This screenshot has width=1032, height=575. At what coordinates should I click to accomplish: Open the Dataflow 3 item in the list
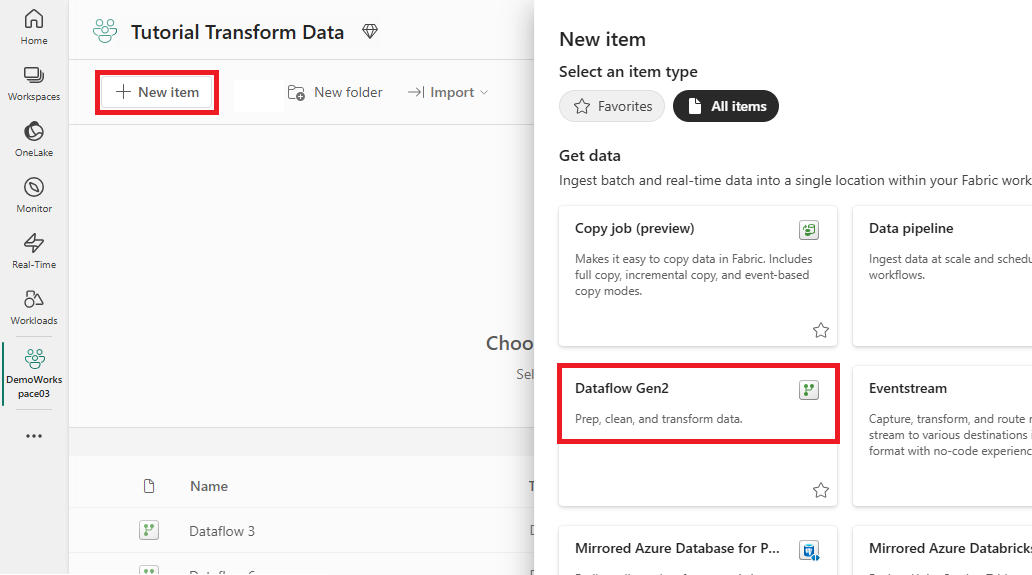tap(222, 531)
